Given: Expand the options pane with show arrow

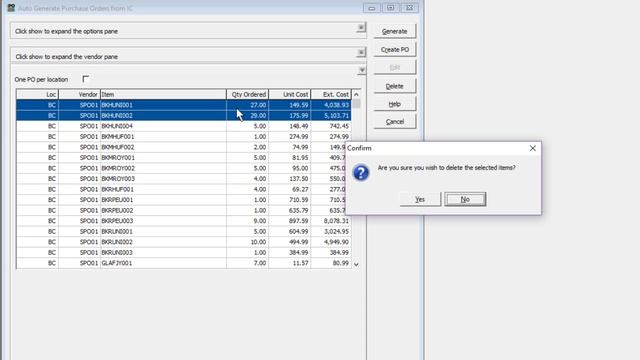Looking at the screenshot, I should [x=361, y=28].
